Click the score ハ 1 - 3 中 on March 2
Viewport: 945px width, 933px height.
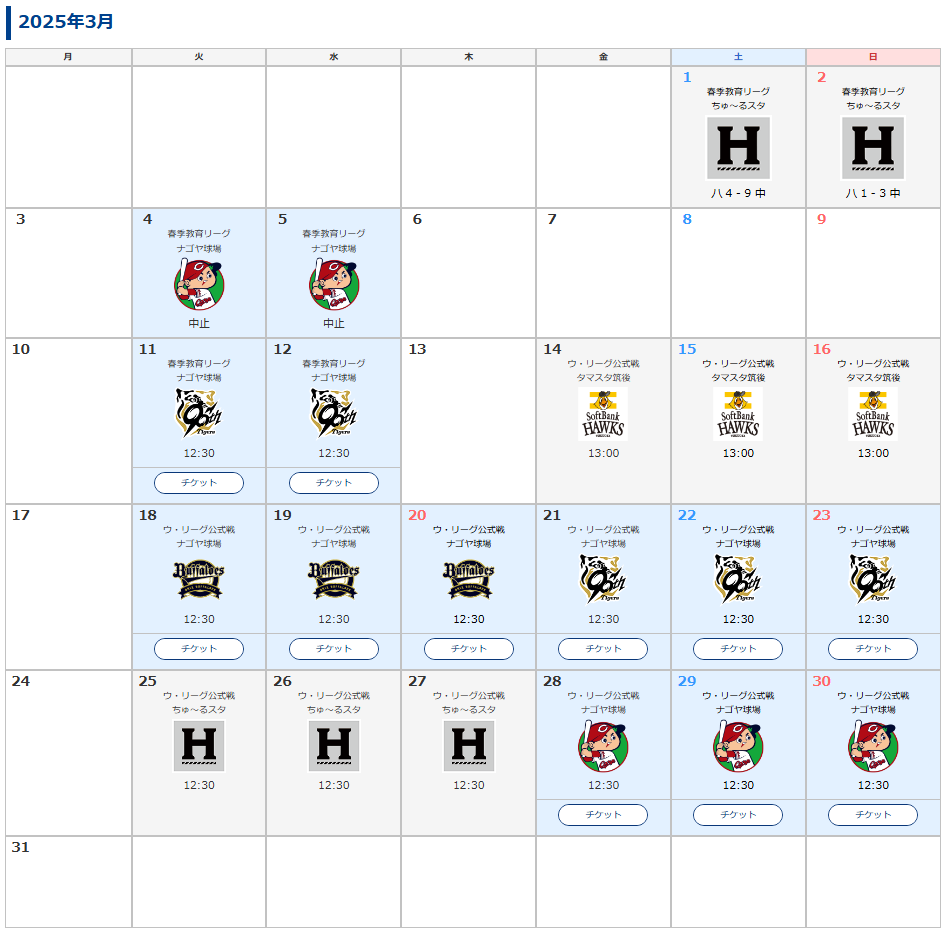coord(873,193)
